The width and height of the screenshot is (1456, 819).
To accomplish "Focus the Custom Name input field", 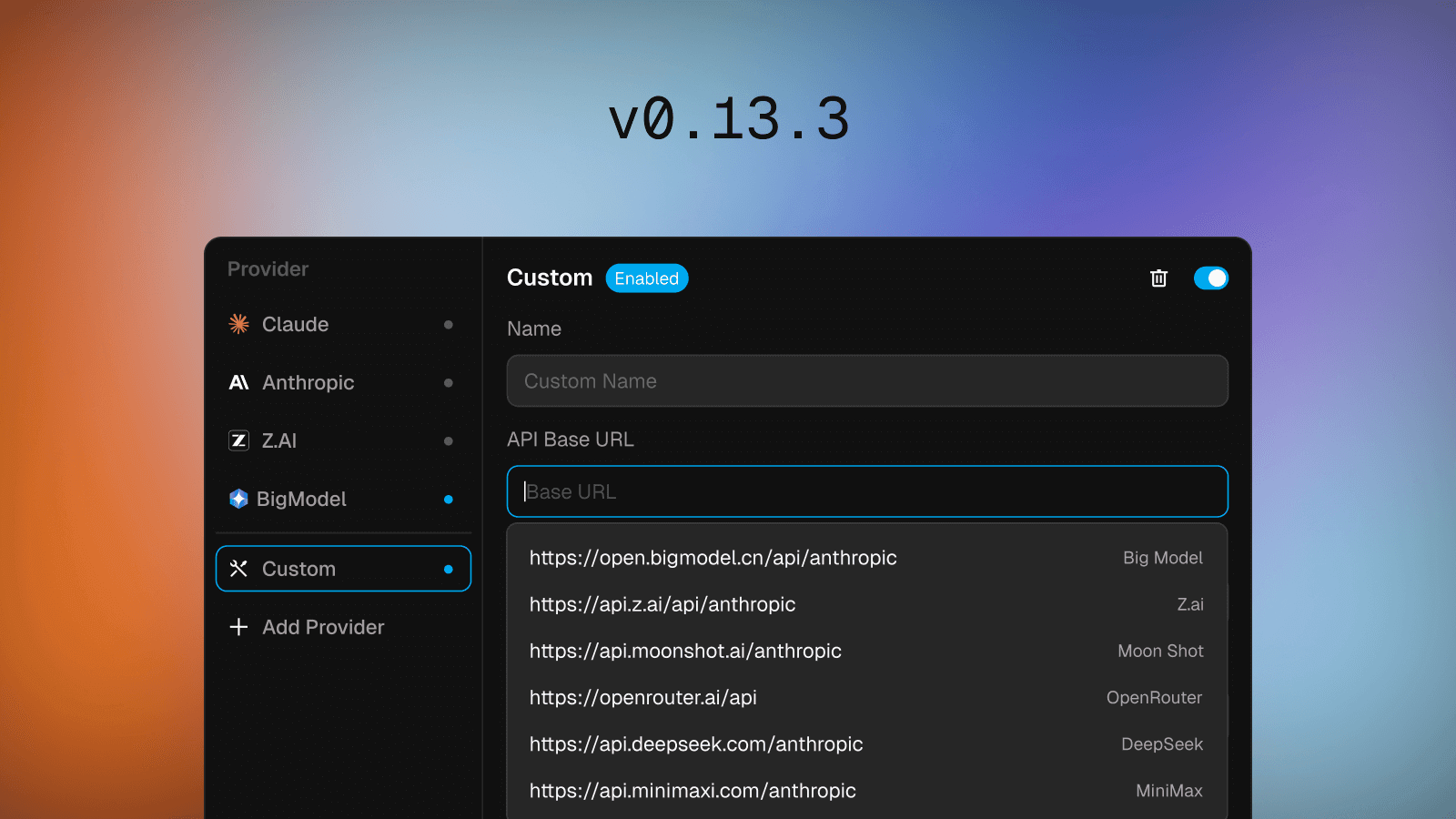I will tap(866, 381).
